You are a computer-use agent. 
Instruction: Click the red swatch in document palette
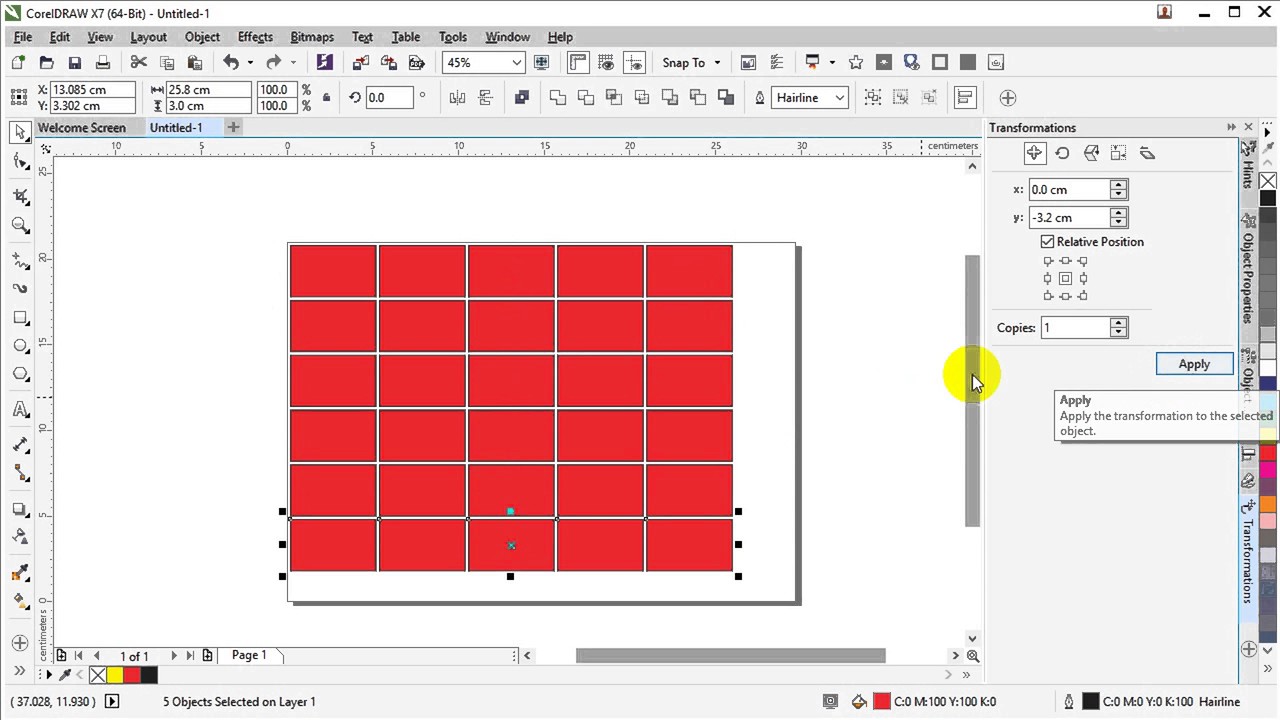(131, 675)
